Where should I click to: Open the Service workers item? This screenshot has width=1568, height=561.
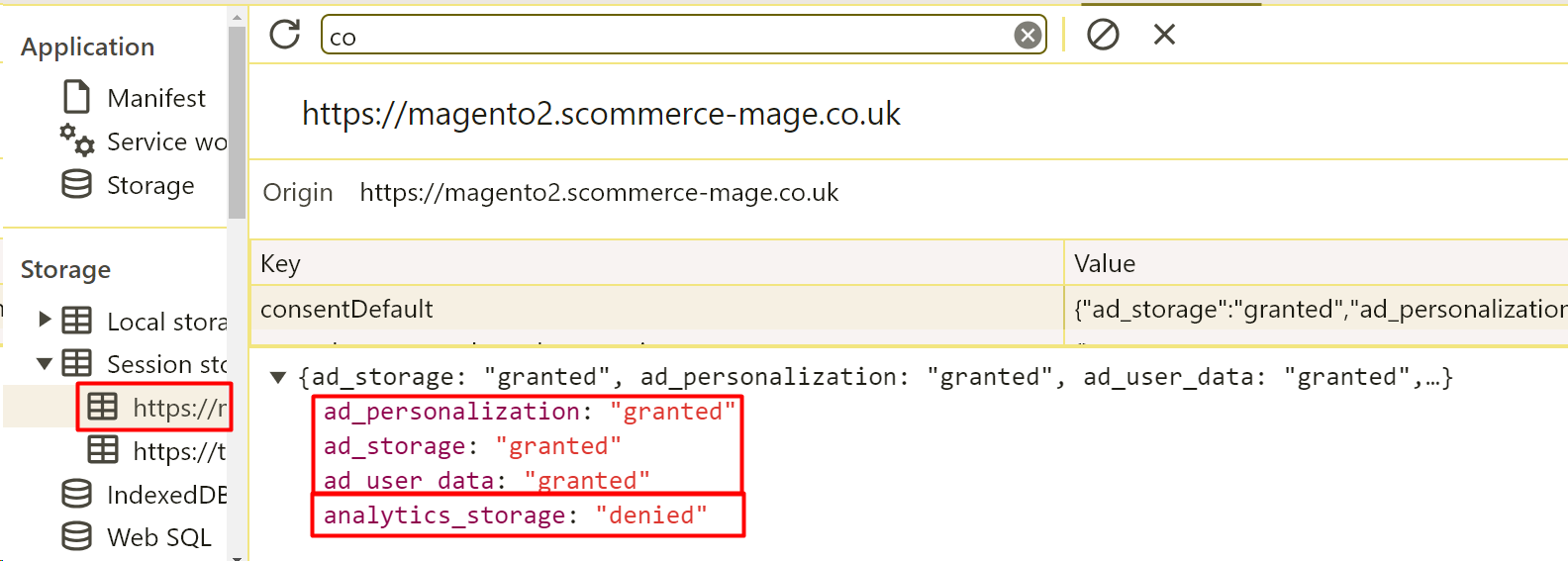(165, 141)
